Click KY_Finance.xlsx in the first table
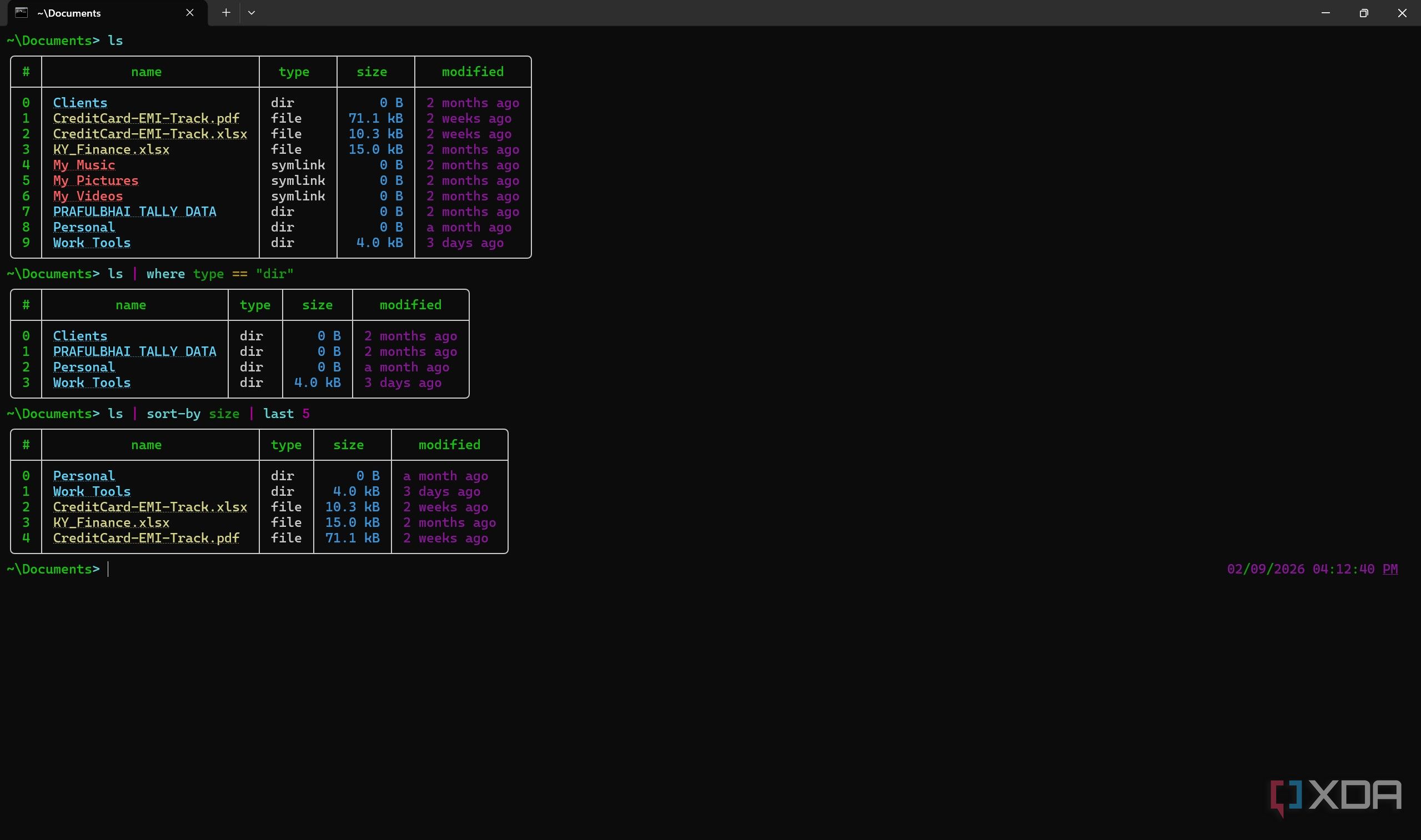Screen dimensions: 1421x840 111,149
